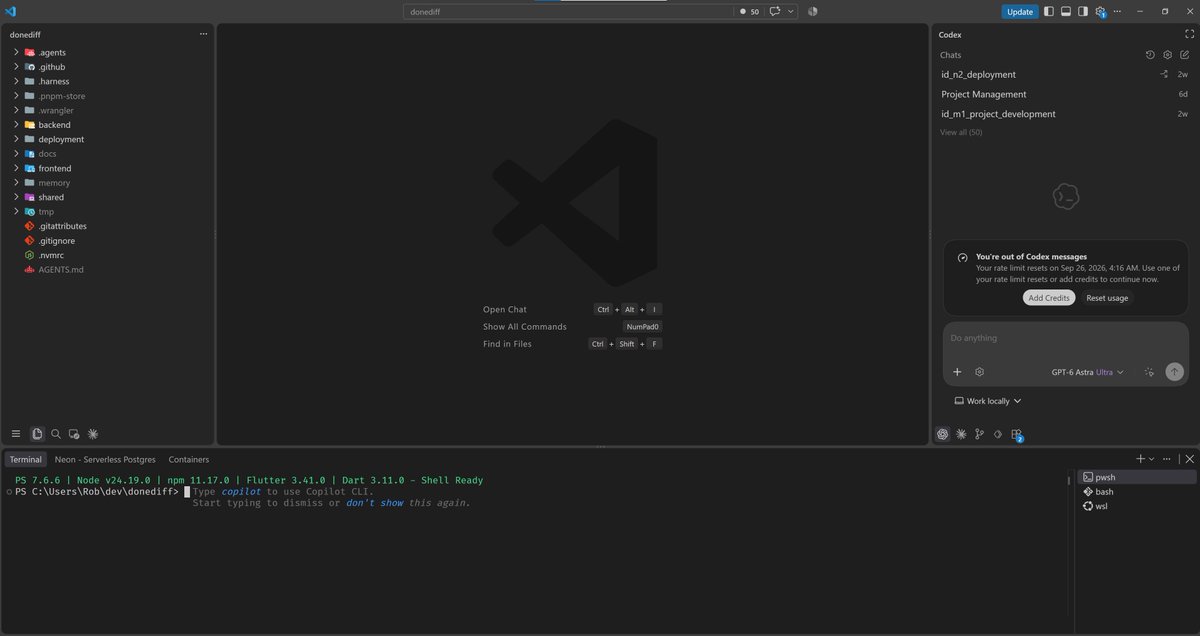Click the 'don't show' link in terminal
The width and height of the screenshot is (1200, 636).
tap(375, 503)
